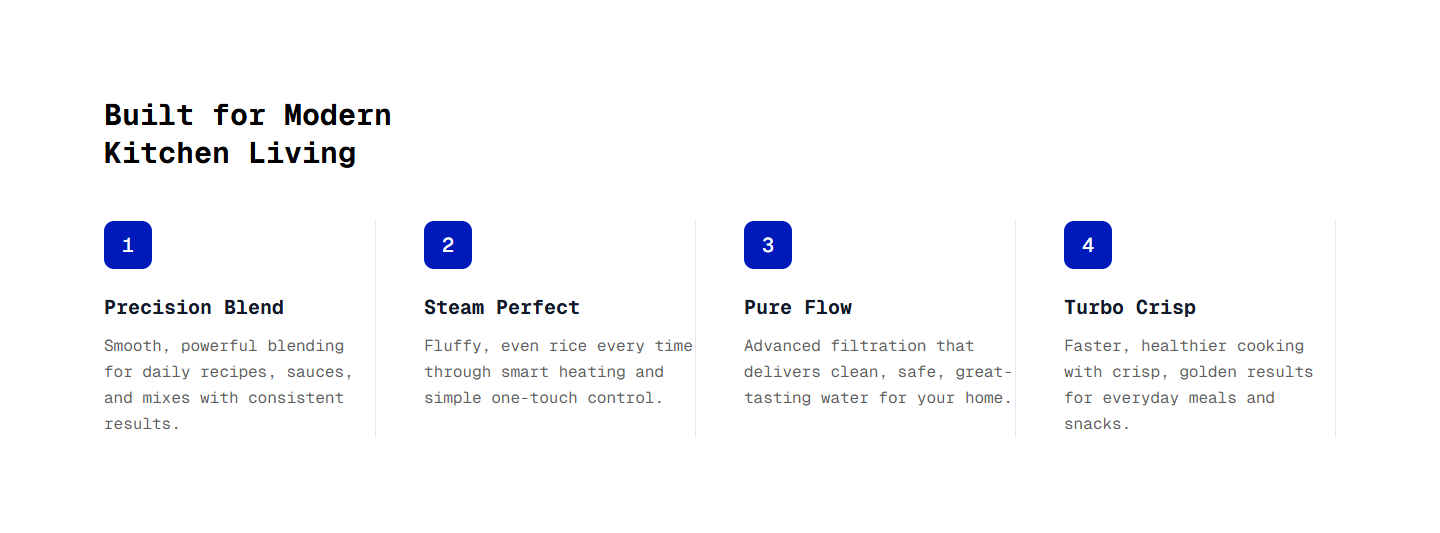Click the divider right of Turbo Crisp
Viewport: 1440px width, 533px height.
point(1336,329)
